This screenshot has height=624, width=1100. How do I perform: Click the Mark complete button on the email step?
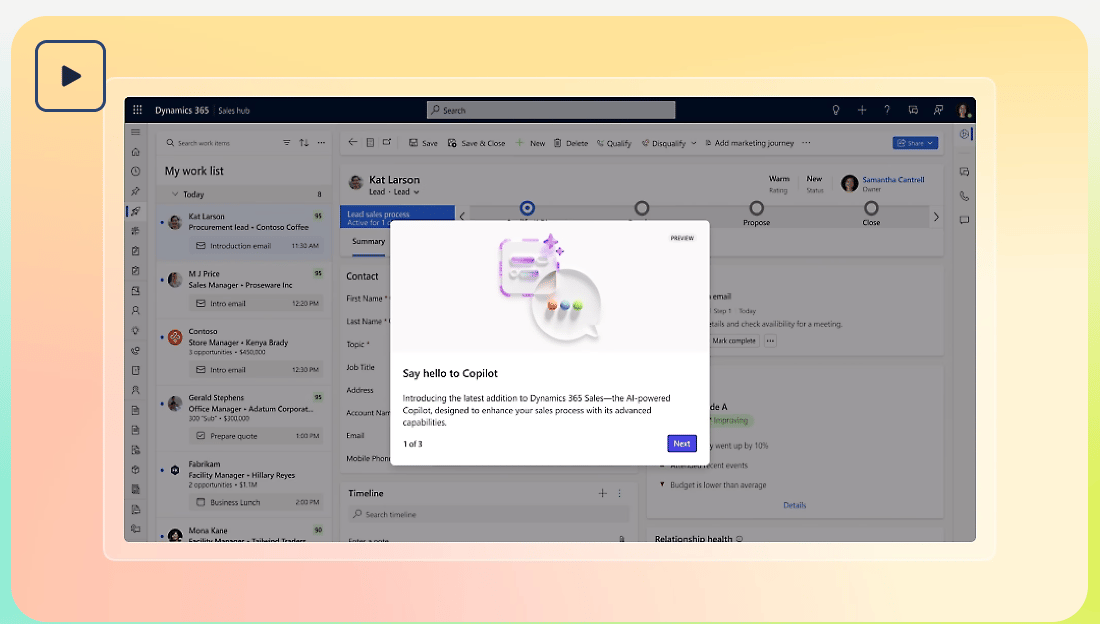click(x=736, y=340)
